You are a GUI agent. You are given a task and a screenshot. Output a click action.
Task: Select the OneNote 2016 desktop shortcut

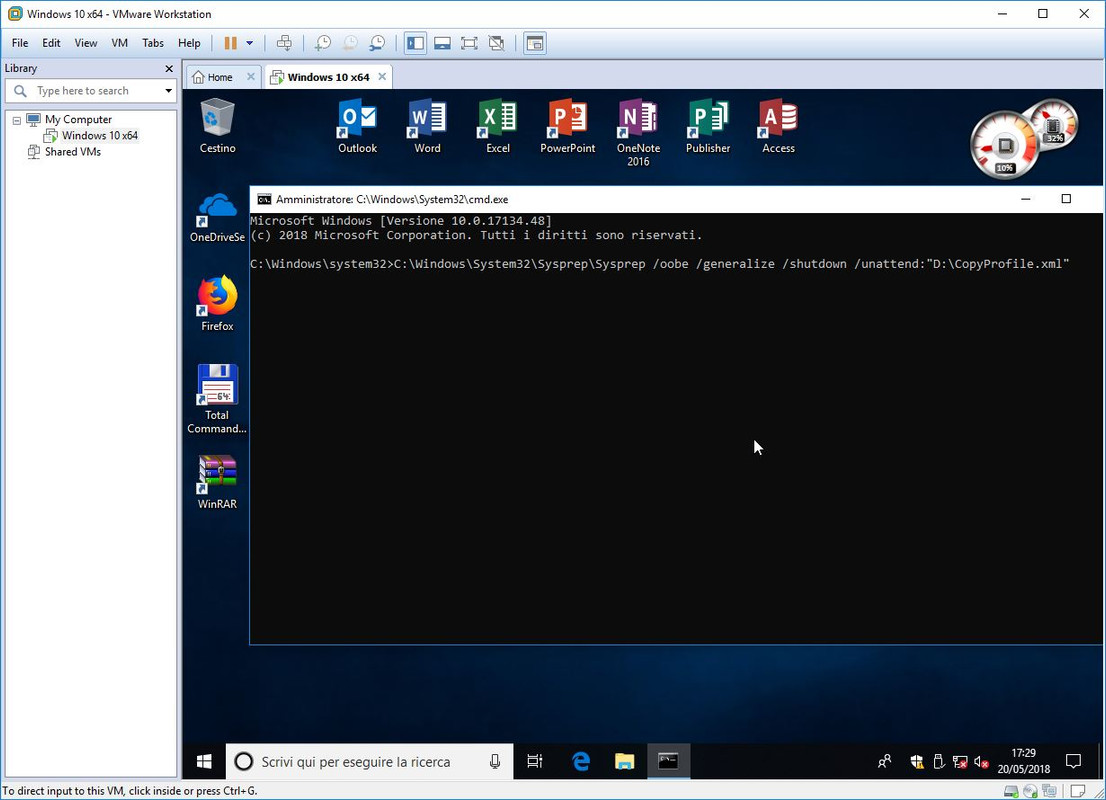click(x=638, y=133)
